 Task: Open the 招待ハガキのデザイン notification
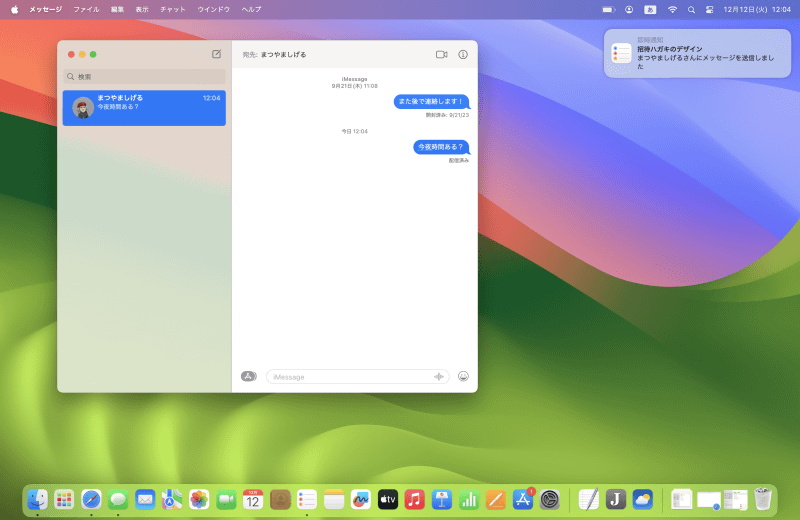tap(697, 53)
